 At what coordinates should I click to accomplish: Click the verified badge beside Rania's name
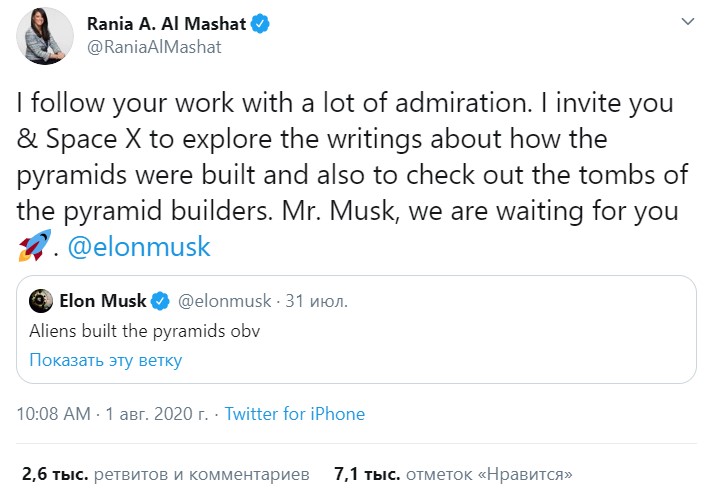point(261,24)
